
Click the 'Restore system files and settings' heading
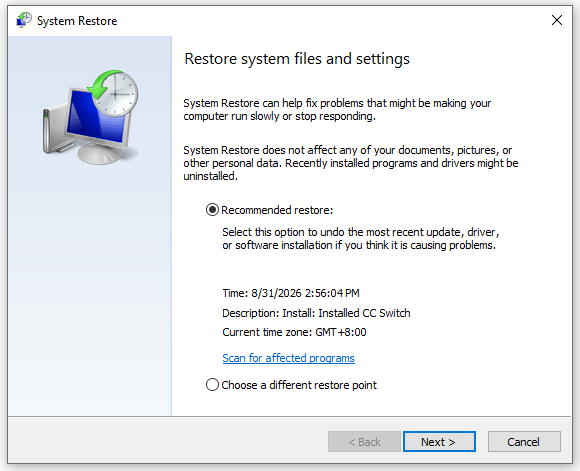point(297,59)
